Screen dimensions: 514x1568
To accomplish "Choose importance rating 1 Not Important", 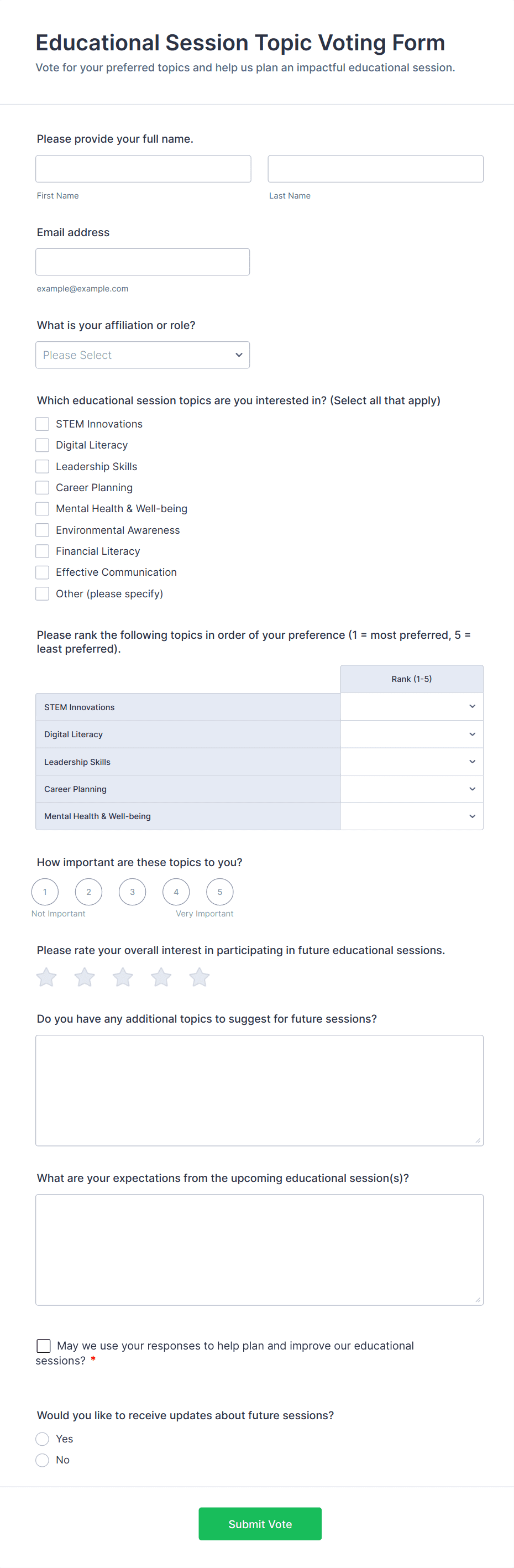I will click(x=45, y=892).
